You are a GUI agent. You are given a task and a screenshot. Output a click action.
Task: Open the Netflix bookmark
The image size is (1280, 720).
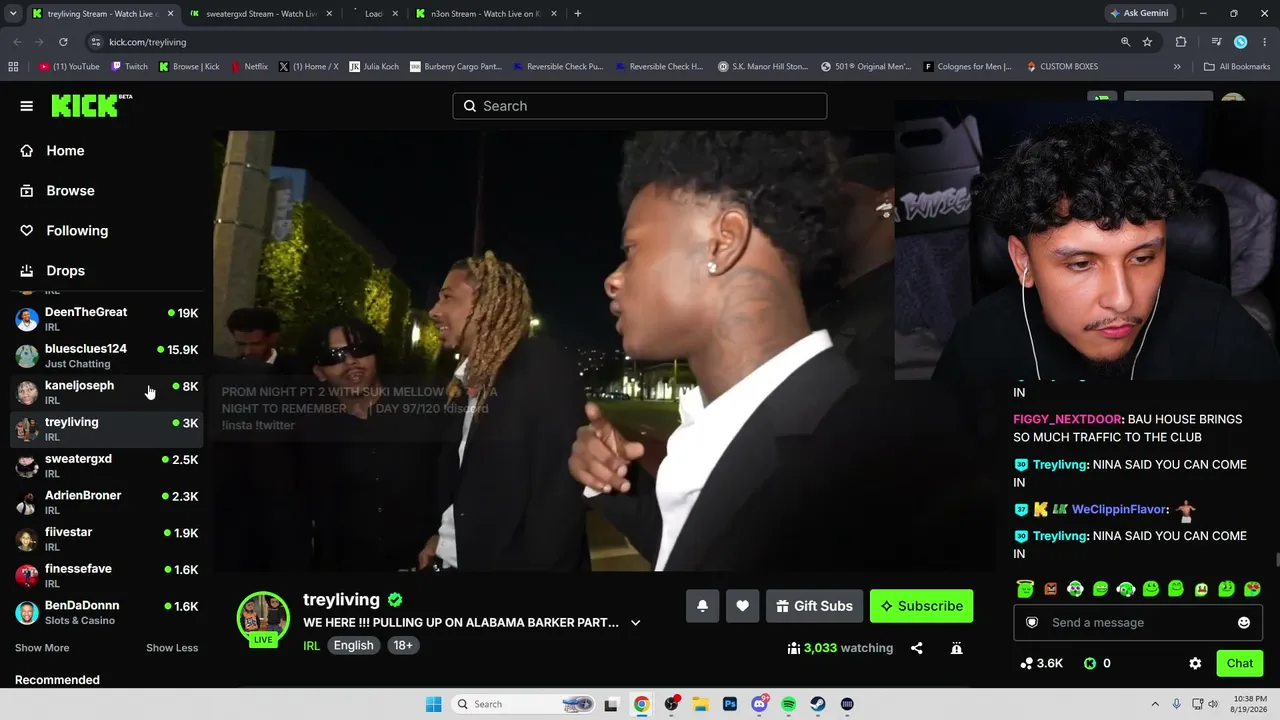pyautogui.click(x=249, y=67)
